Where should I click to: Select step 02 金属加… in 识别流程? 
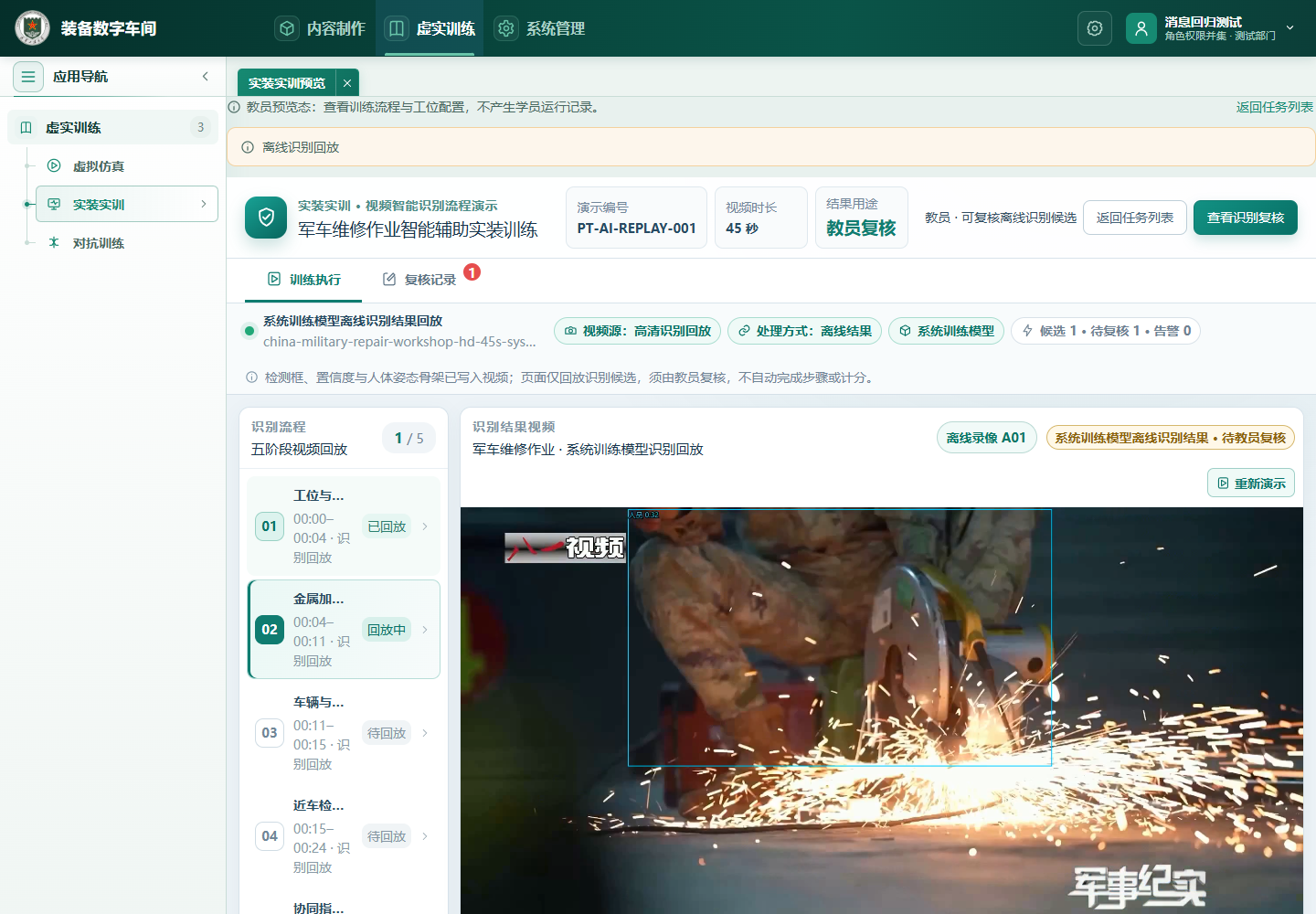point(344,629)
